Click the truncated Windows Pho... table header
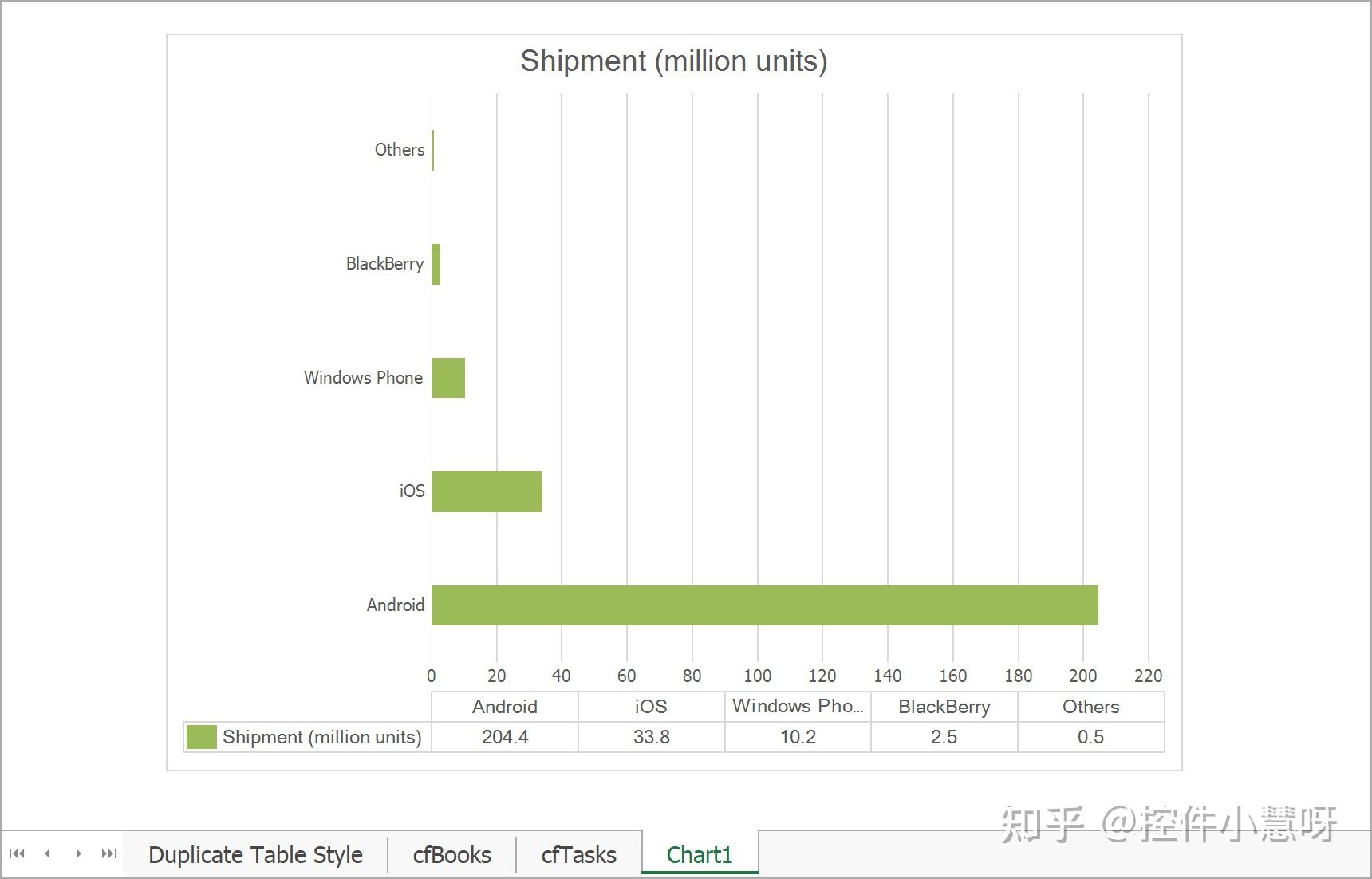Image resolution: width=1372 pixels, height=879 pixels. pos(798,706)
